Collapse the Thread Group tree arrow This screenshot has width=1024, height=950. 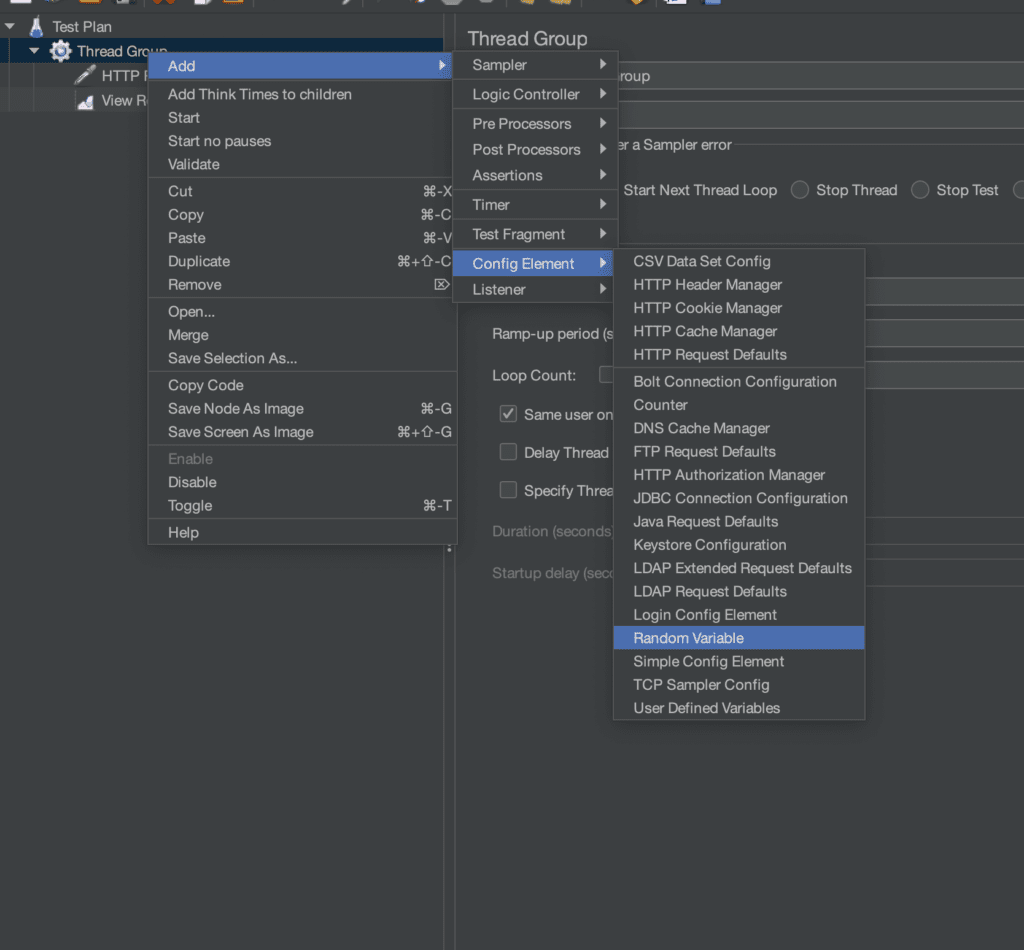coord(35,51)
